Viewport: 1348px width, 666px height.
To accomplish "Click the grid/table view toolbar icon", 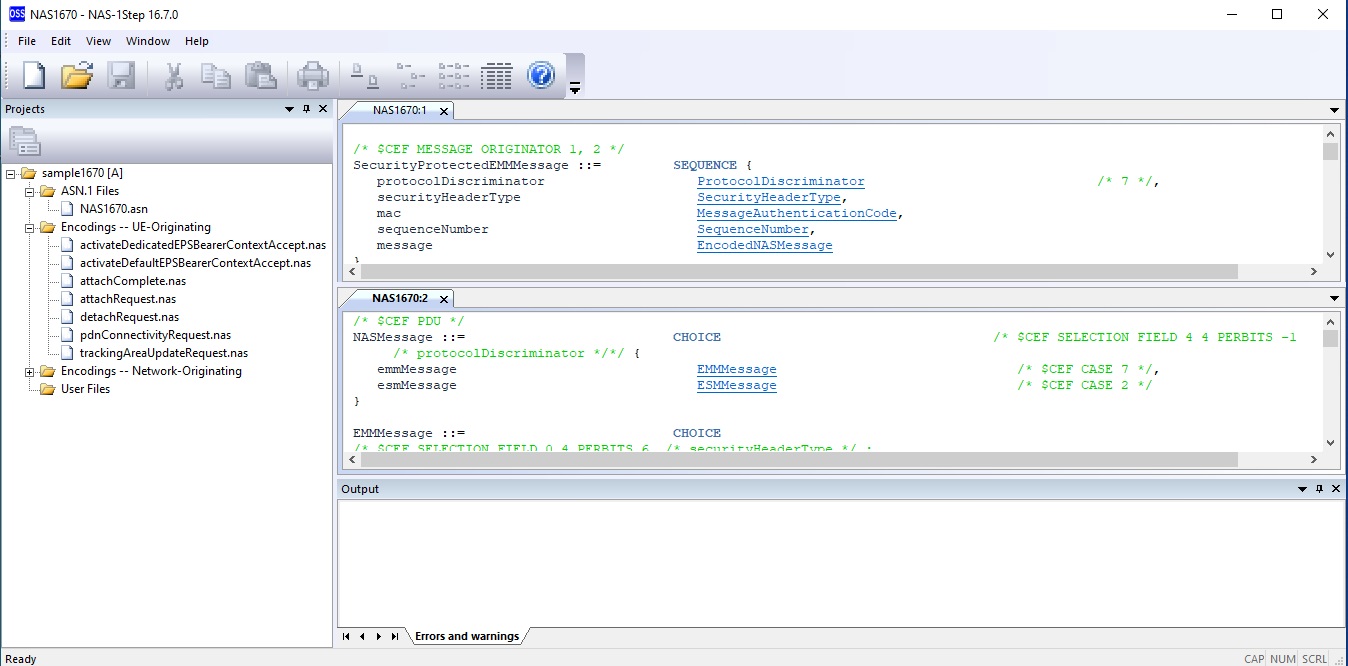I will [x=497, y=76].
